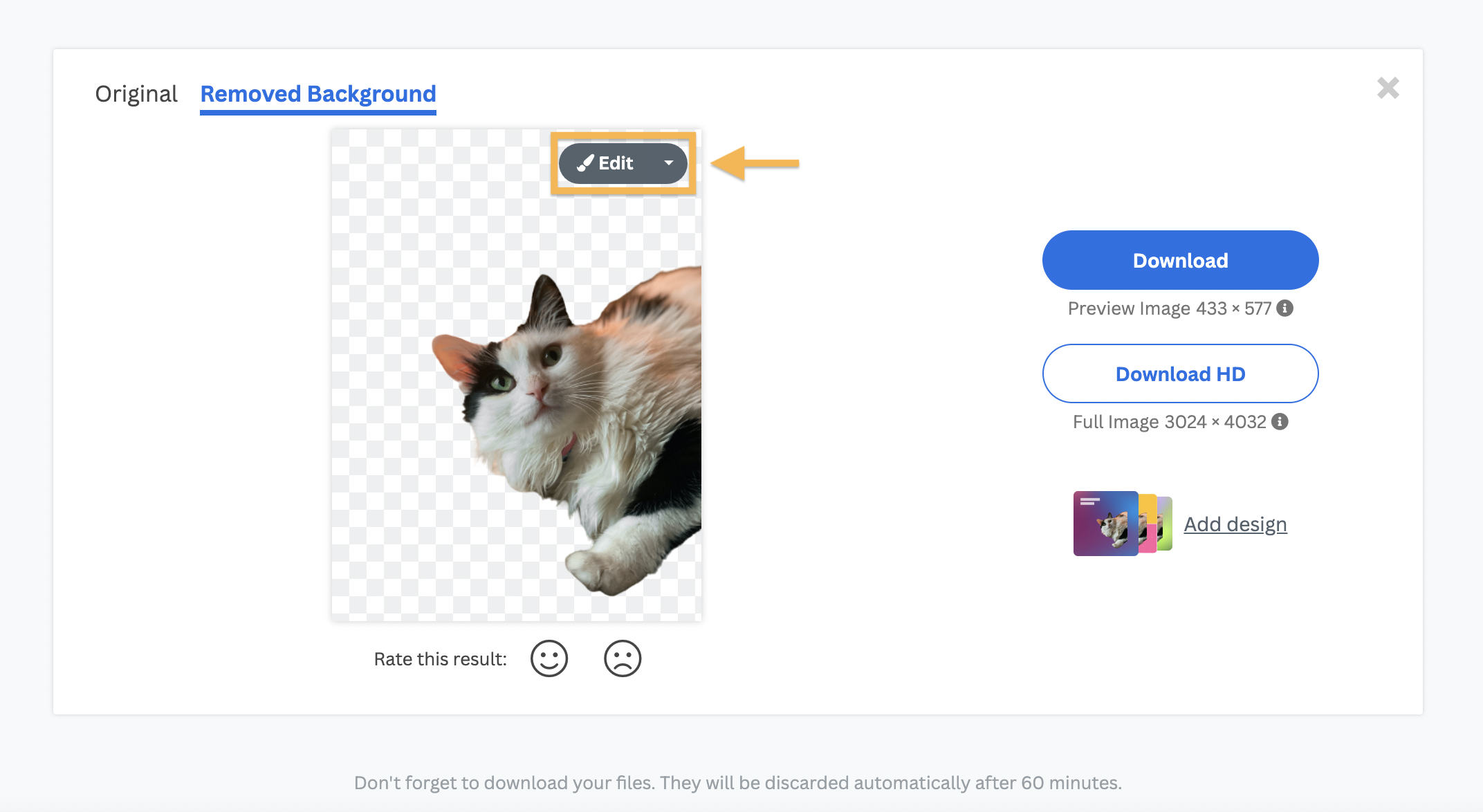Switch to the Original tab
Screen dimensions: 1483x812
click(x=136, y=93)
